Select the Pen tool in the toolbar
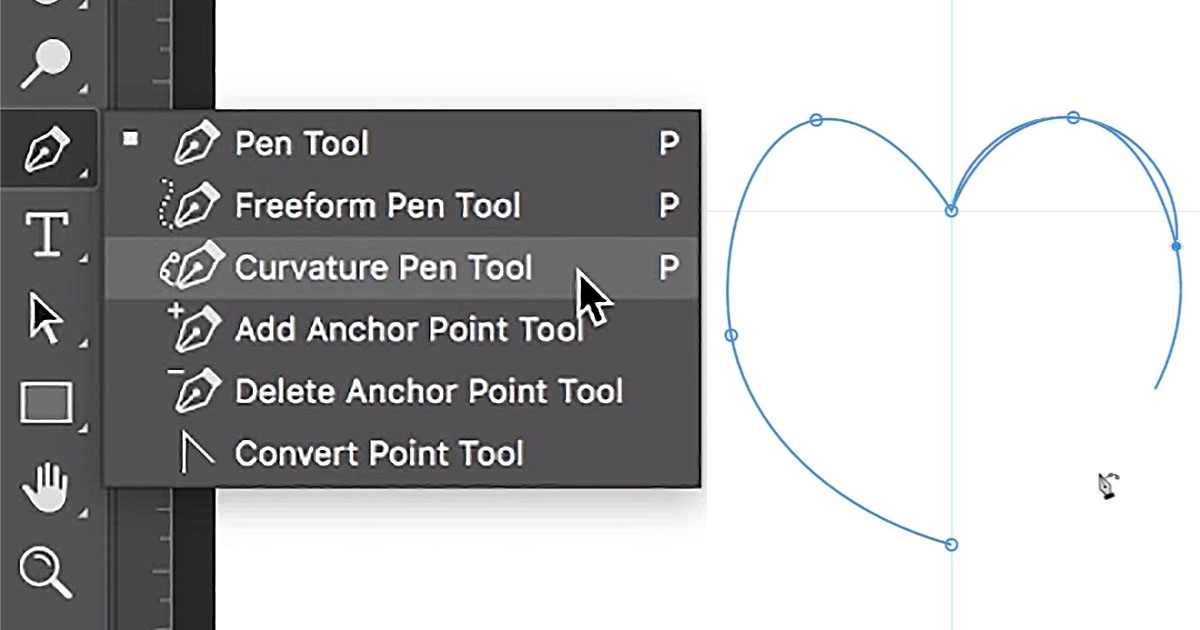1200x630 pixels. pyautogui.click(x=48, y=148)
